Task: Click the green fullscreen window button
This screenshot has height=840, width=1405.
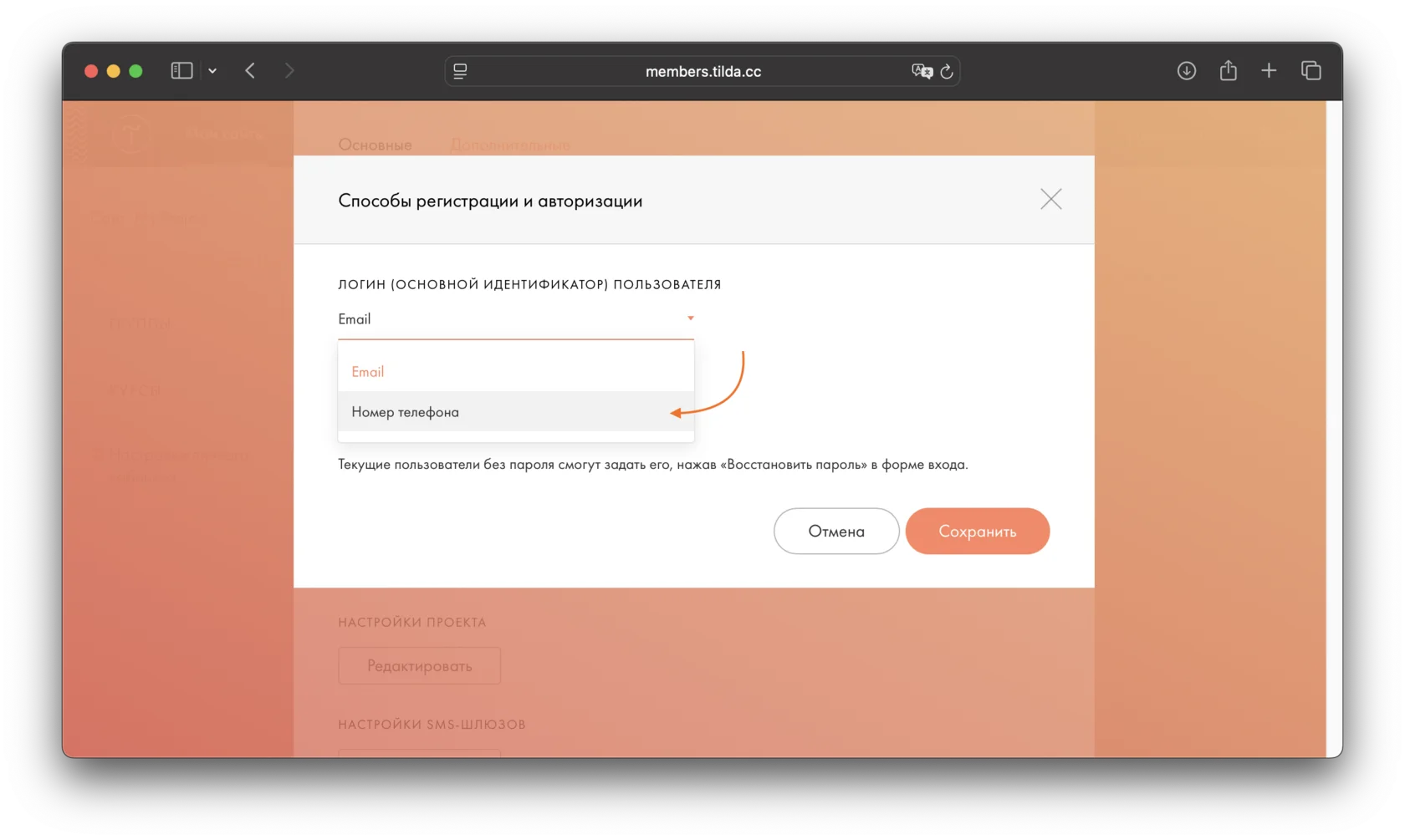Action: tap(135, 71)
